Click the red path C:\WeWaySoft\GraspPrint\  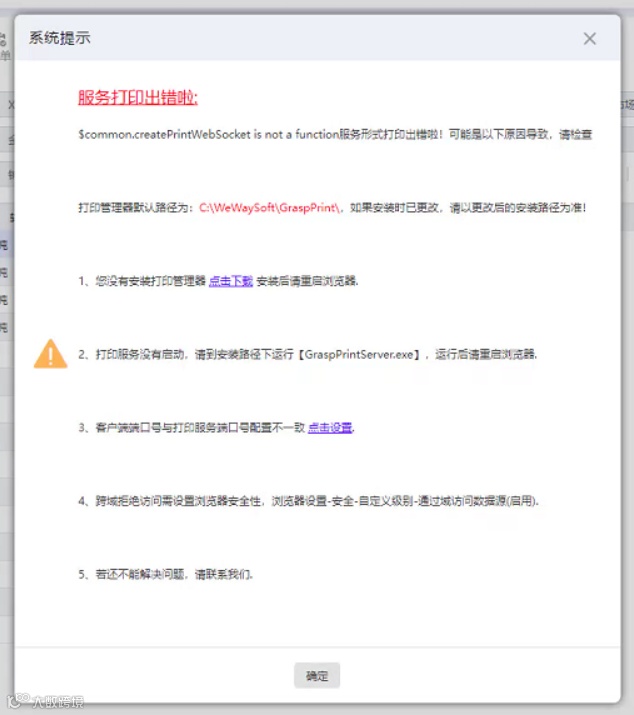point(270,208)
